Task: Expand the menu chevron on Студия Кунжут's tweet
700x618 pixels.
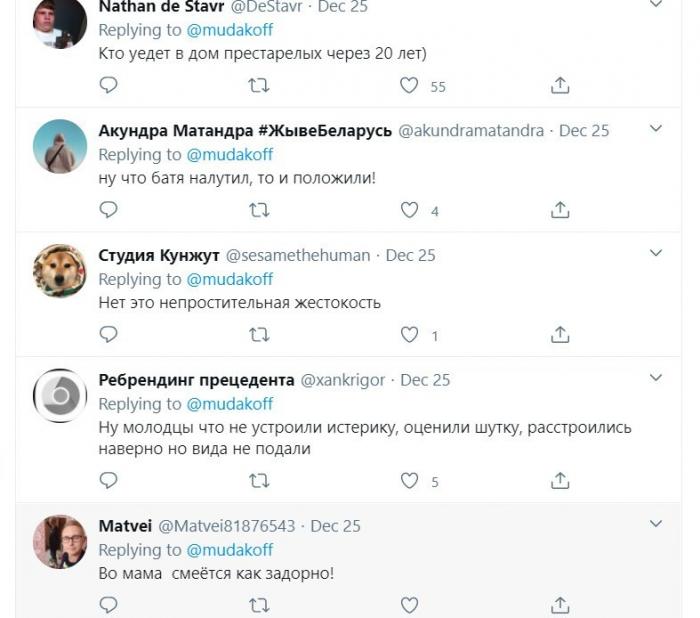Action: [656, 254]
